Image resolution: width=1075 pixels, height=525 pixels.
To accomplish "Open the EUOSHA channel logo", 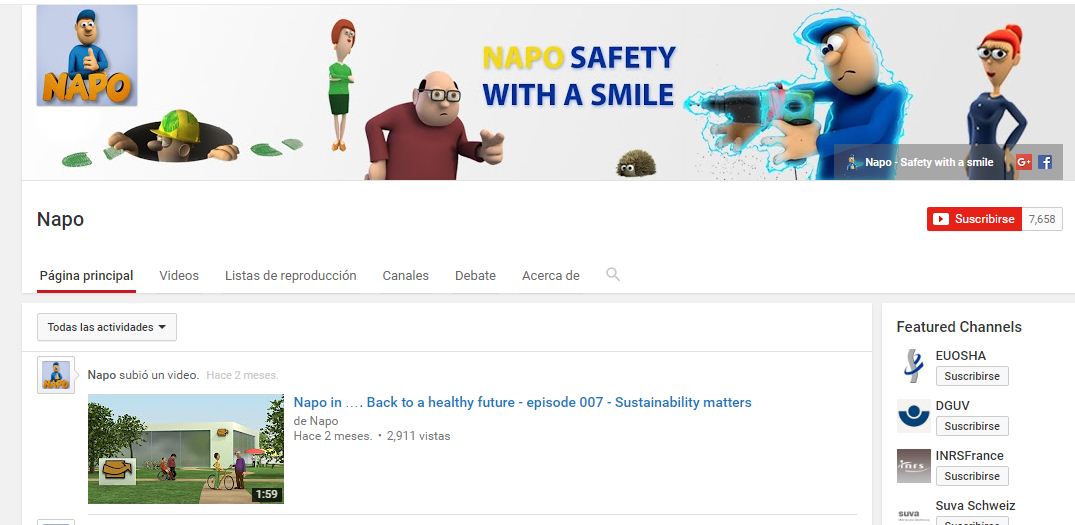I will 913,366.
